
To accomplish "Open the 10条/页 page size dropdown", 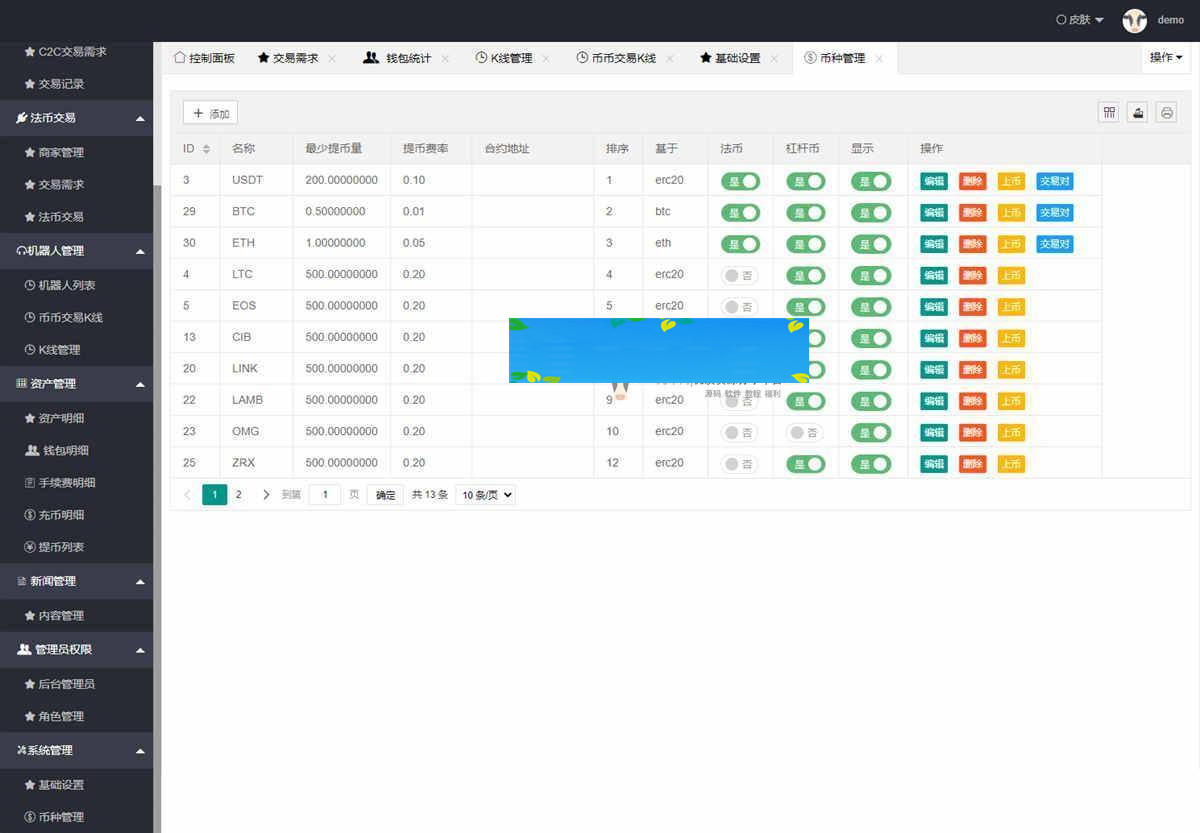I will 484,494.
